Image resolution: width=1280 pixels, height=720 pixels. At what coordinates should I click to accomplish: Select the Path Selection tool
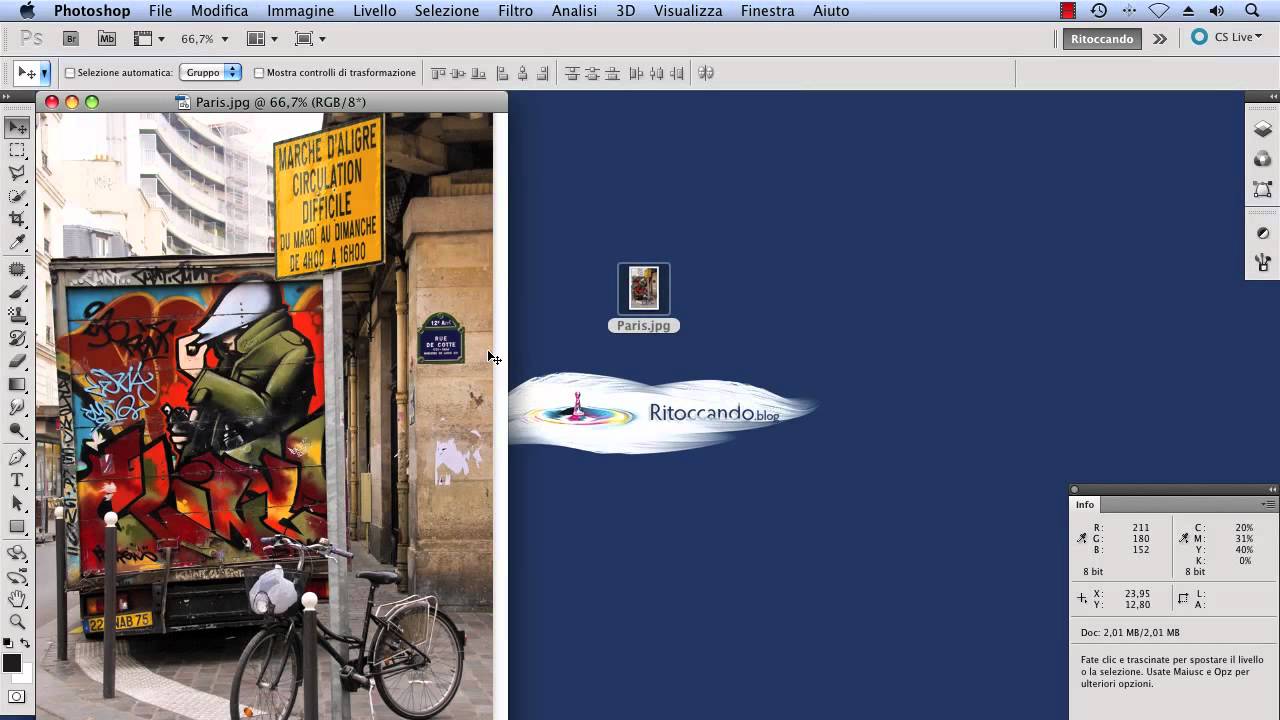click(x=17, y=504)
